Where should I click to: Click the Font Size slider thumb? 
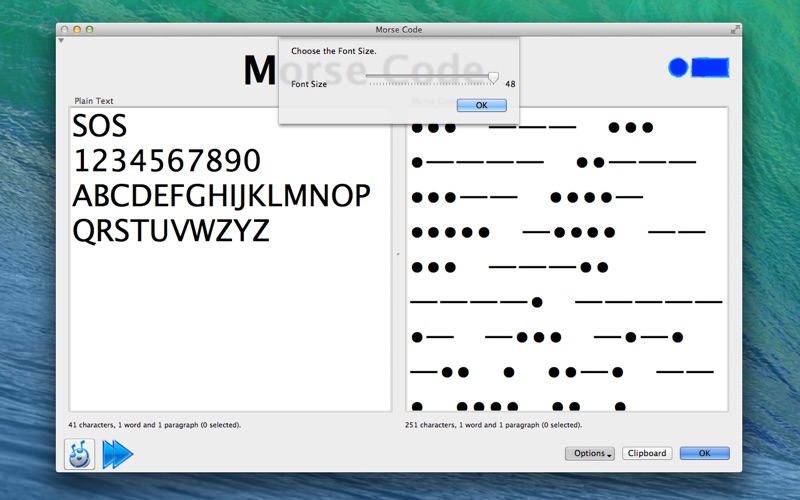(493, 78)
